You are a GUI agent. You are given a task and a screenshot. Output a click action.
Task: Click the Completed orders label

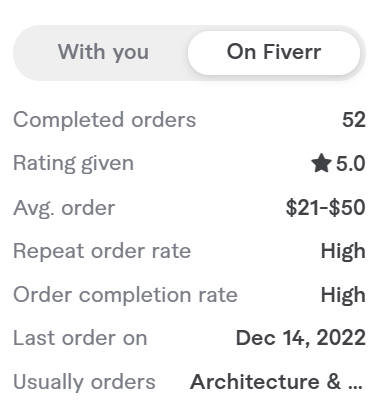click(104, 120)
